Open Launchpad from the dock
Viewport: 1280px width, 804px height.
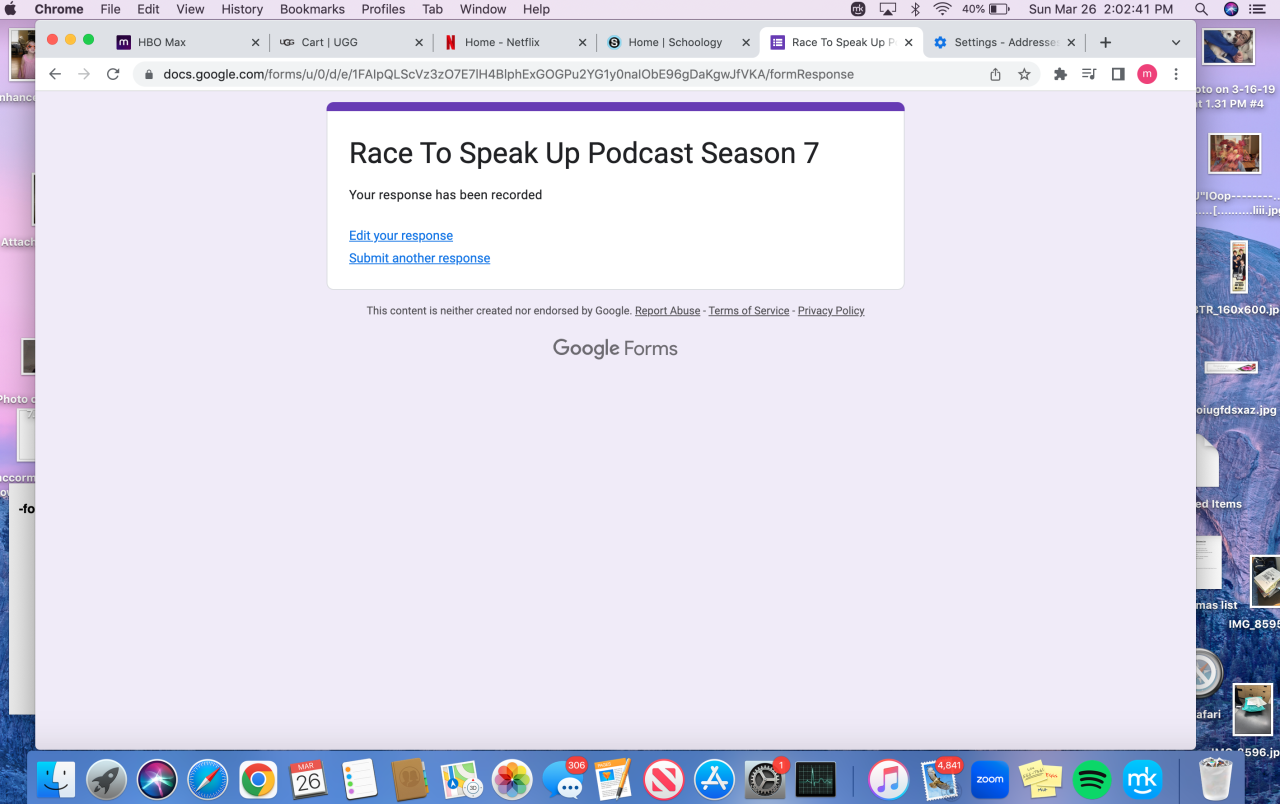pyautogui.click(x=106, y=779)
